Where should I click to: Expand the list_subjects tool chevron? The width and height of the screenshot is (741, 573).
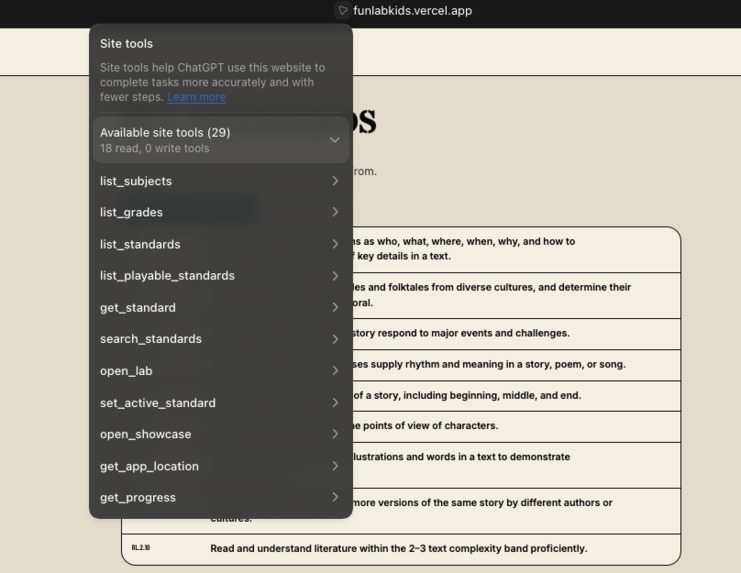point(335,181)
